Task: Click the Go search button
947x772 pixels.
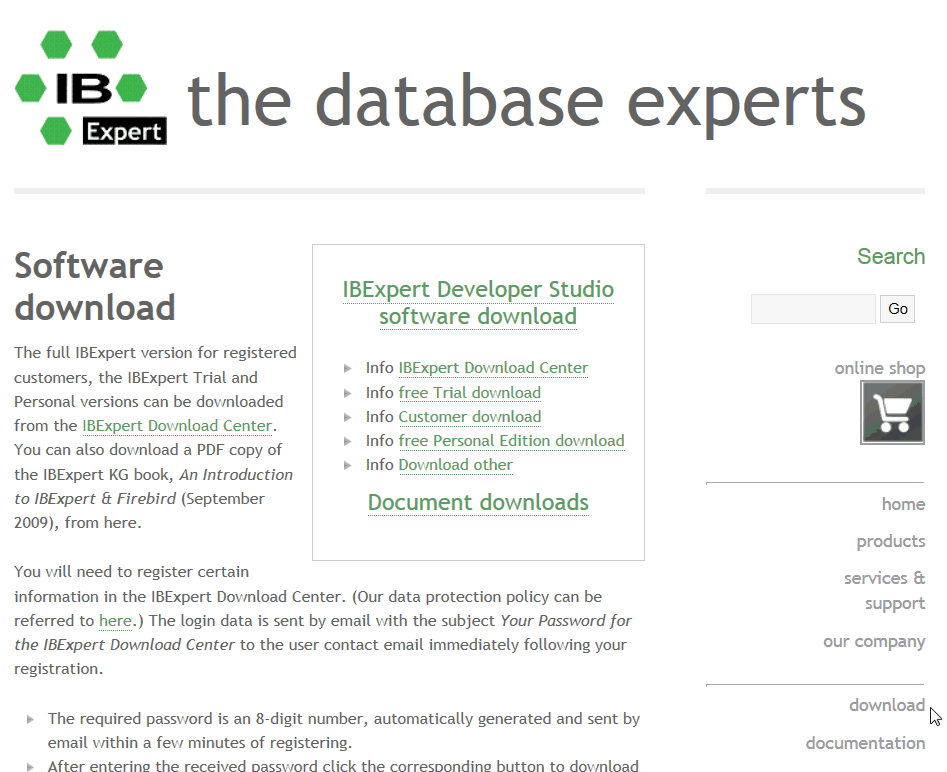Action: (x=897, y=309)
